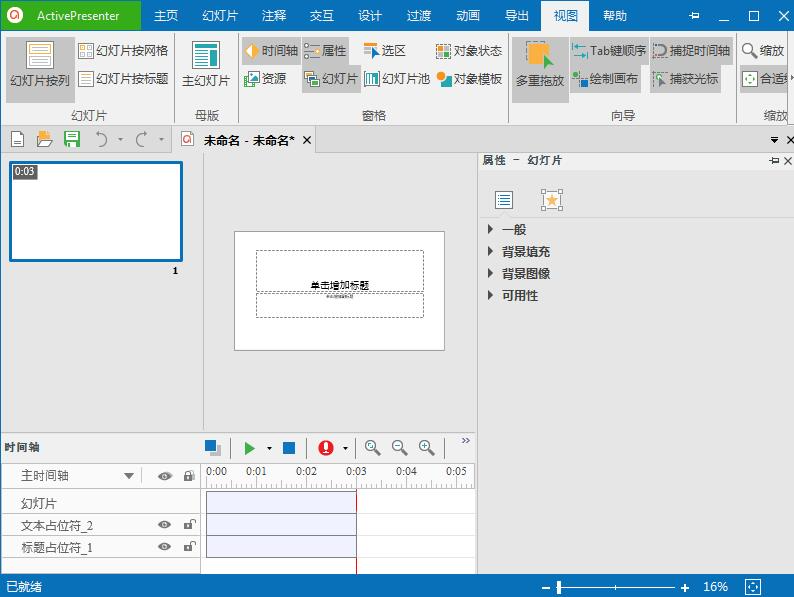
Task: Open the 资源 pane
Action: pos(265,78)
